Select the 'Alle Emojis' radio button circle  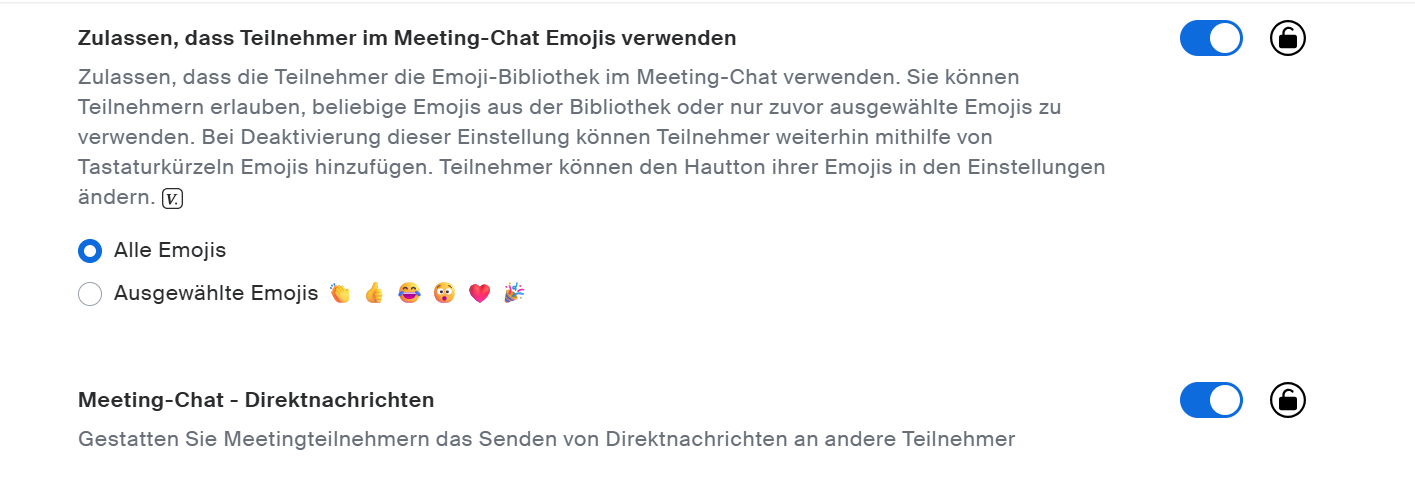90,251
